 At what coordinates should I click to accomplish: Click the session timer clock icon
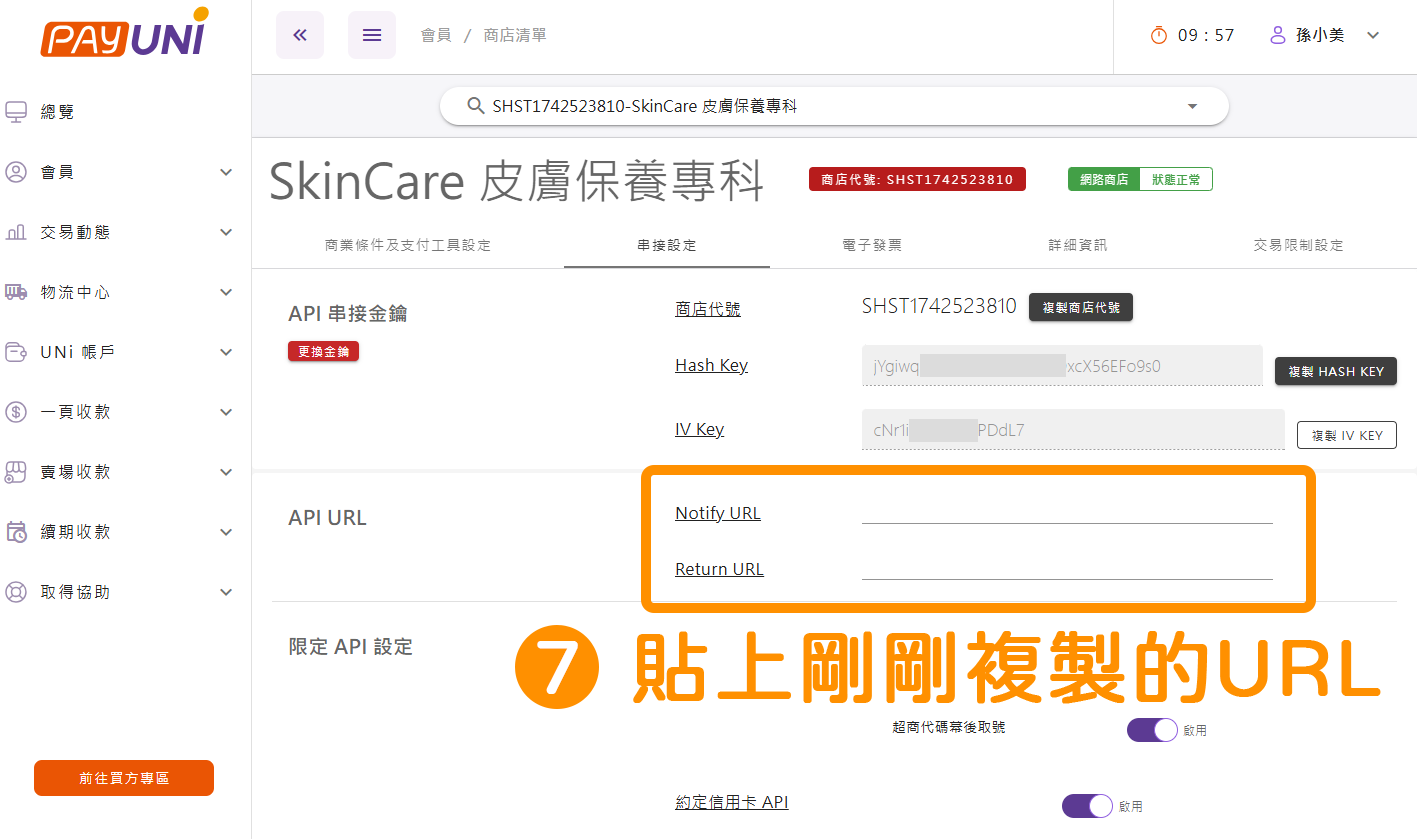coord(1159,35)
